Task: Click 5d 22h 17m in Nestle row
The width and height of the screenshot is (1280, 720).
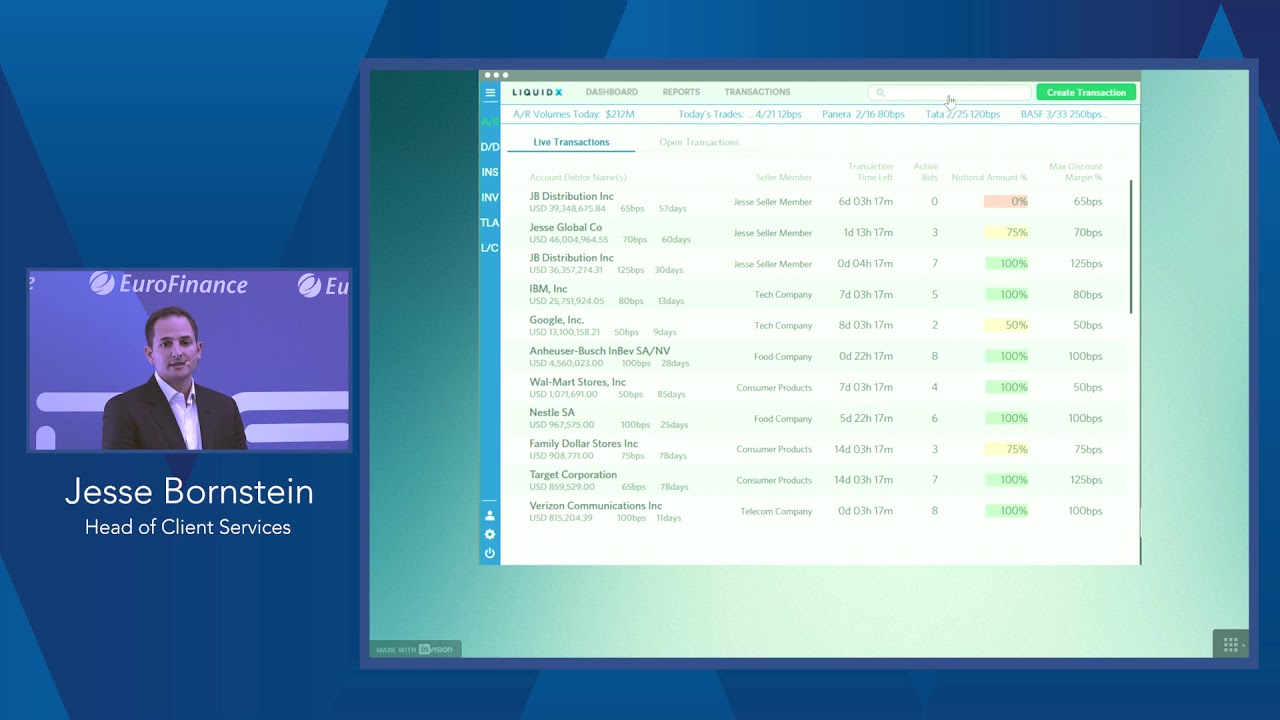Action: 866,419
